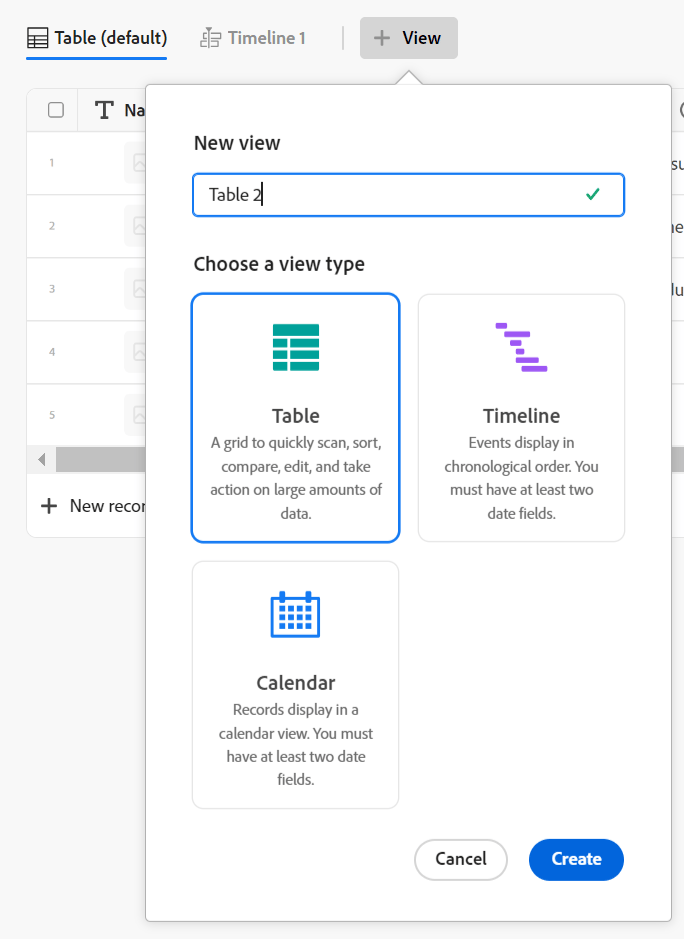
Task: Toggle the select-all checkbox in table header
Action: 56,110
